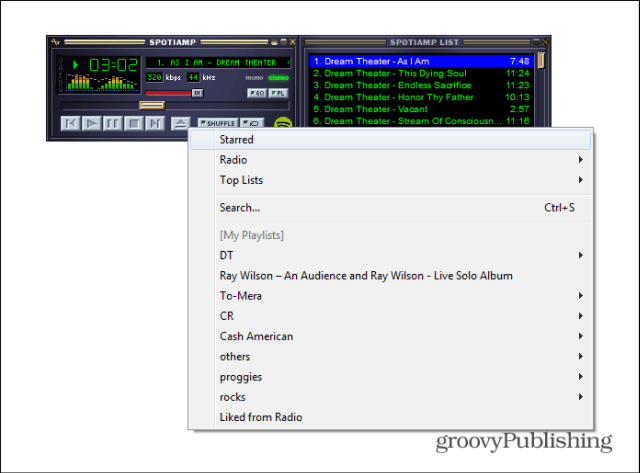Open the rocks playlist submenu
The height and width of the screenshot is (473, 640).
pos(391,397)
